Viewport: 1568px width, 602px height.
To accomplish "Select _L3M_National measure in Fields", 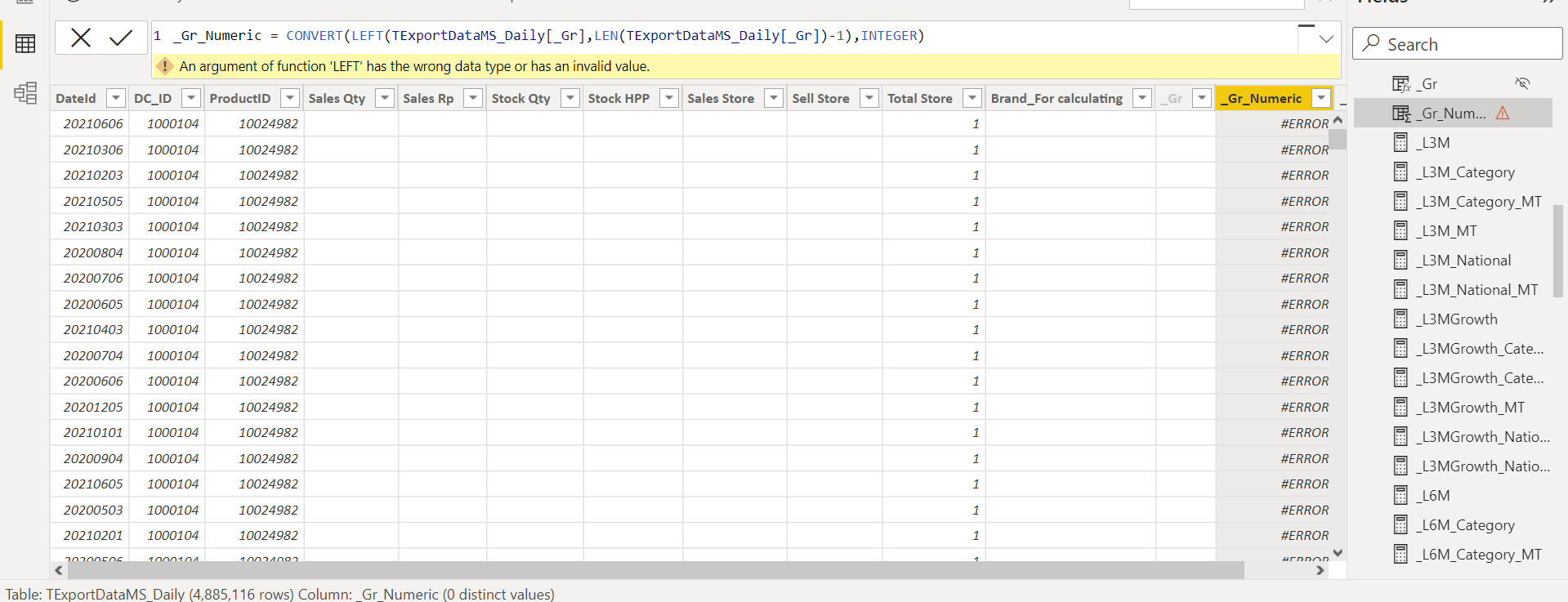I will 1453,260.
